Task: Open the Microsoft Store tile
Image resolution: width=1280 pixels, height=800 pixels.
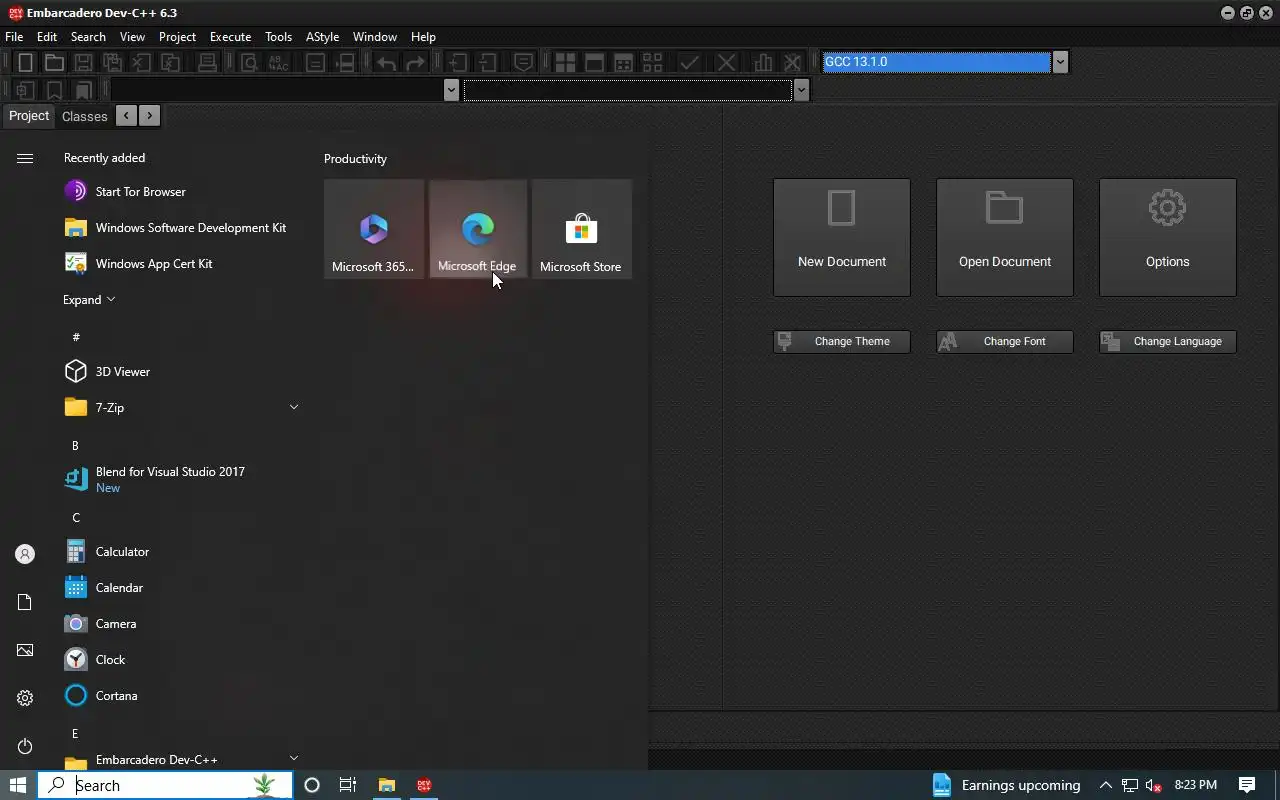Action: tap(581, 229)
